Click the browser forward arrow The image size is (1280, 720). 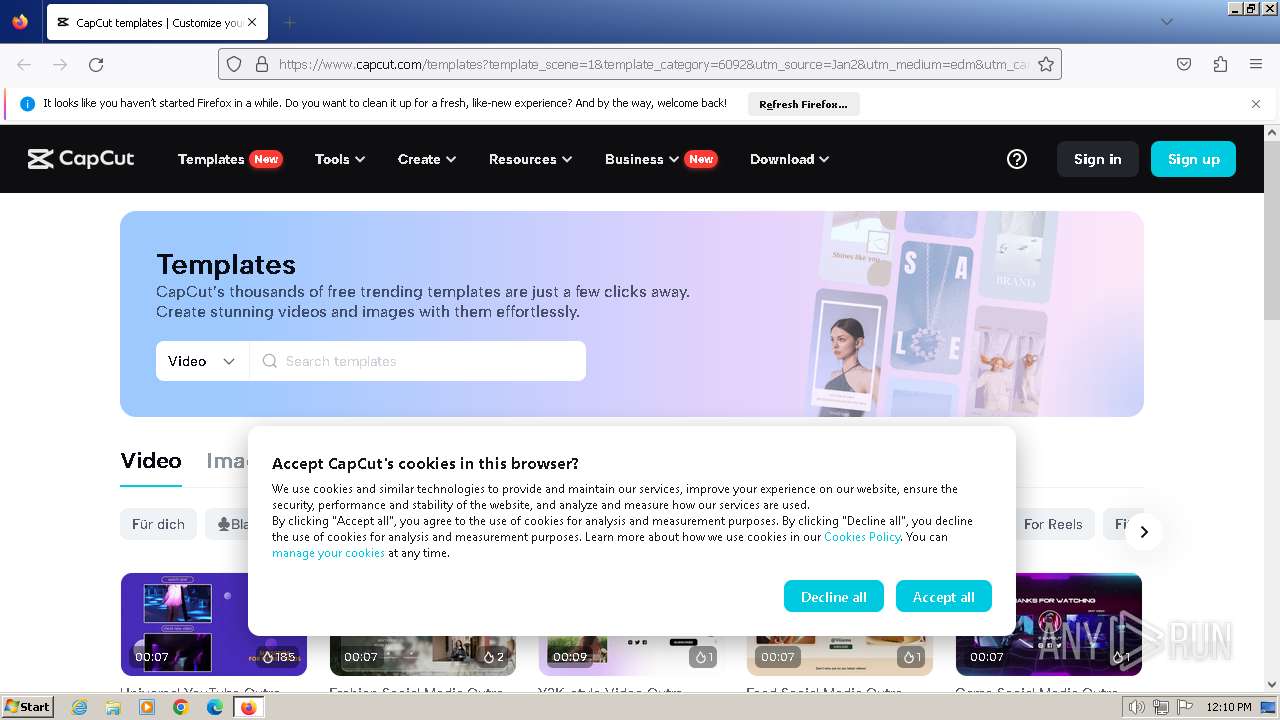(x=60, y=64)
